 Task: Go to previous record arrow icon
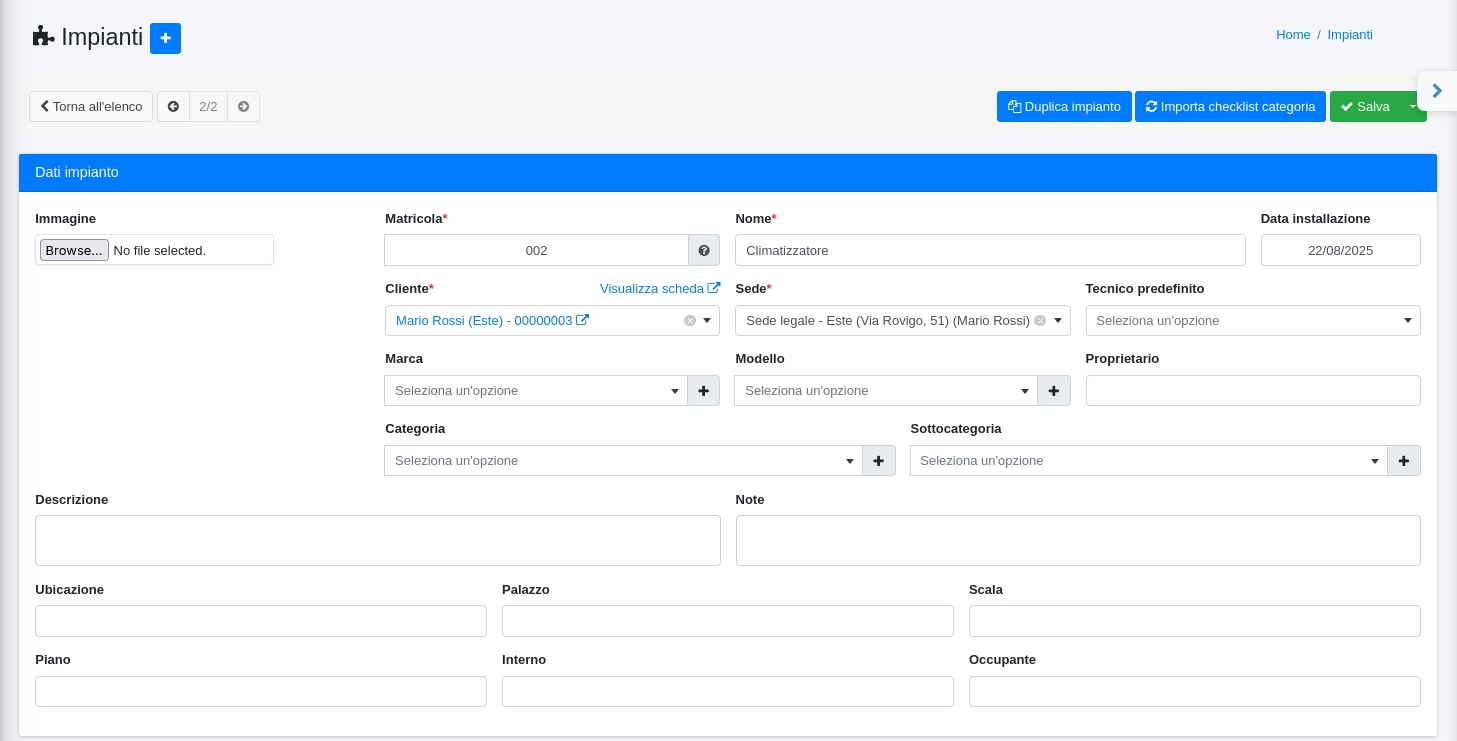pos(173,107)
